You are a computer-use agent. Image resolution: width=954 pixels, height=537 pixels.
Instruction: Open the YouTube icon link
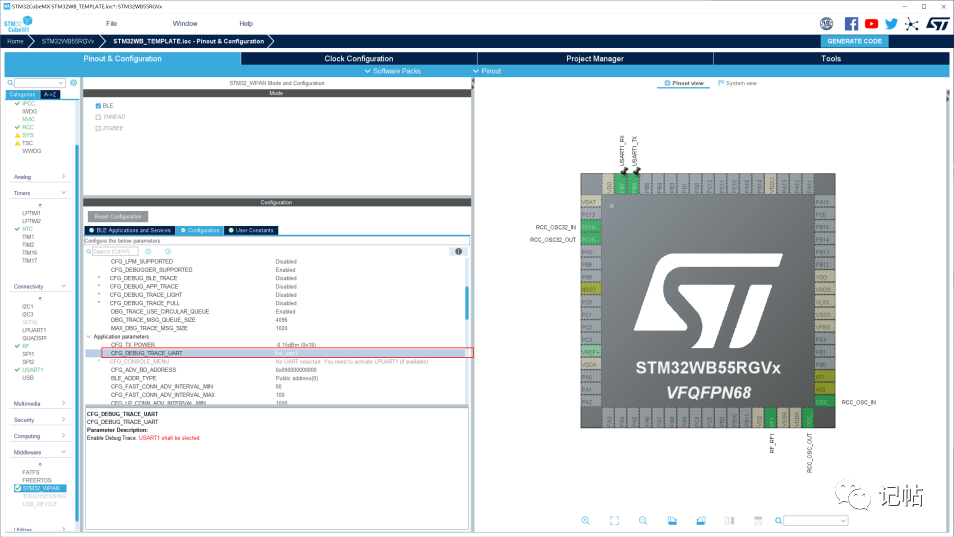[871, 24]
